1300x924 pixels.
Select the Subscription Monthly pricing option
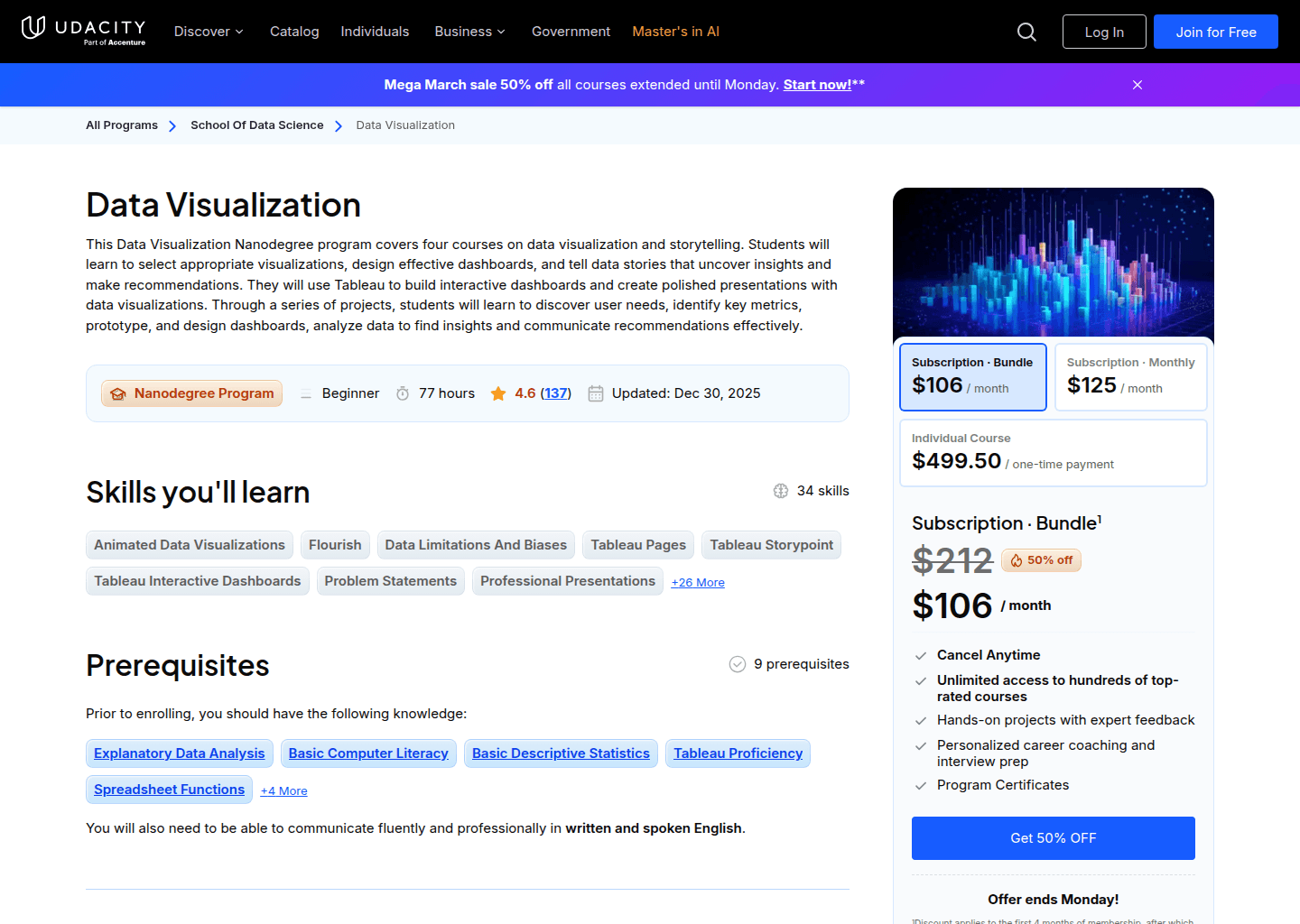(1130, 376)
